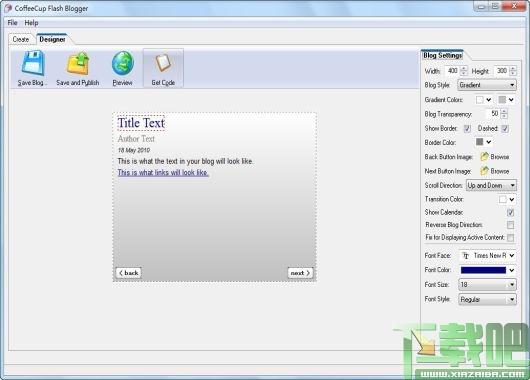
Task: Click the sample link text in preview
Action: [163, 172]
